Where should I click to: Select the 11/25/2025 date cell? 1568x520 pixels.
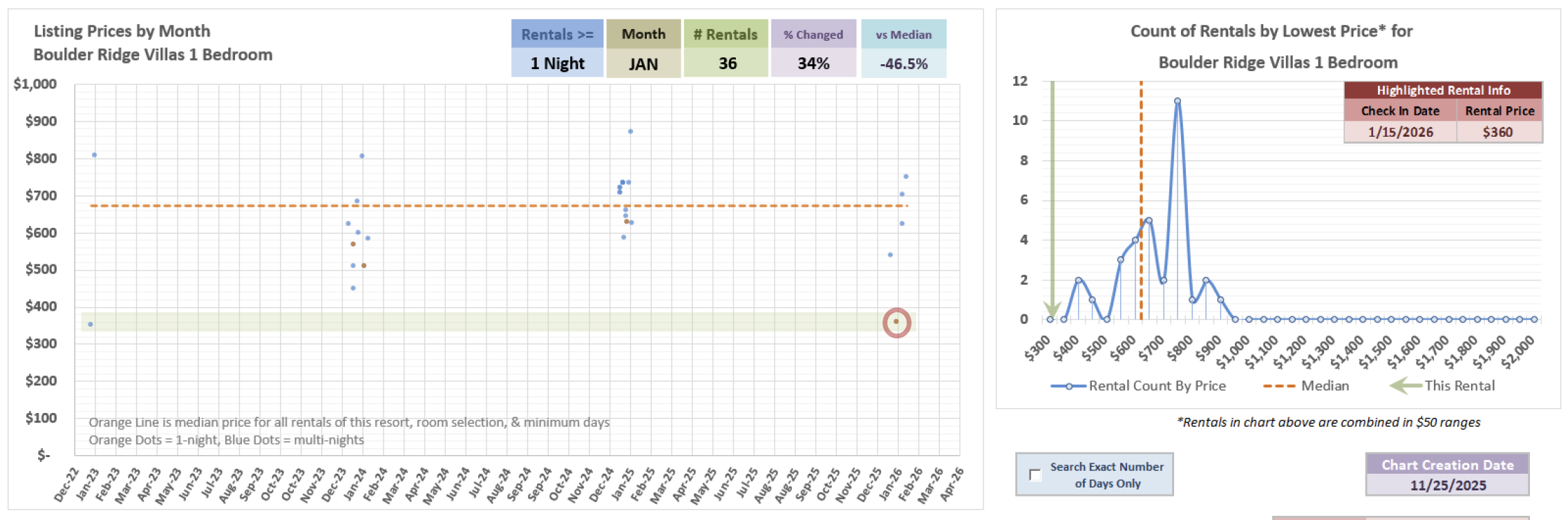click(1447, 485)
